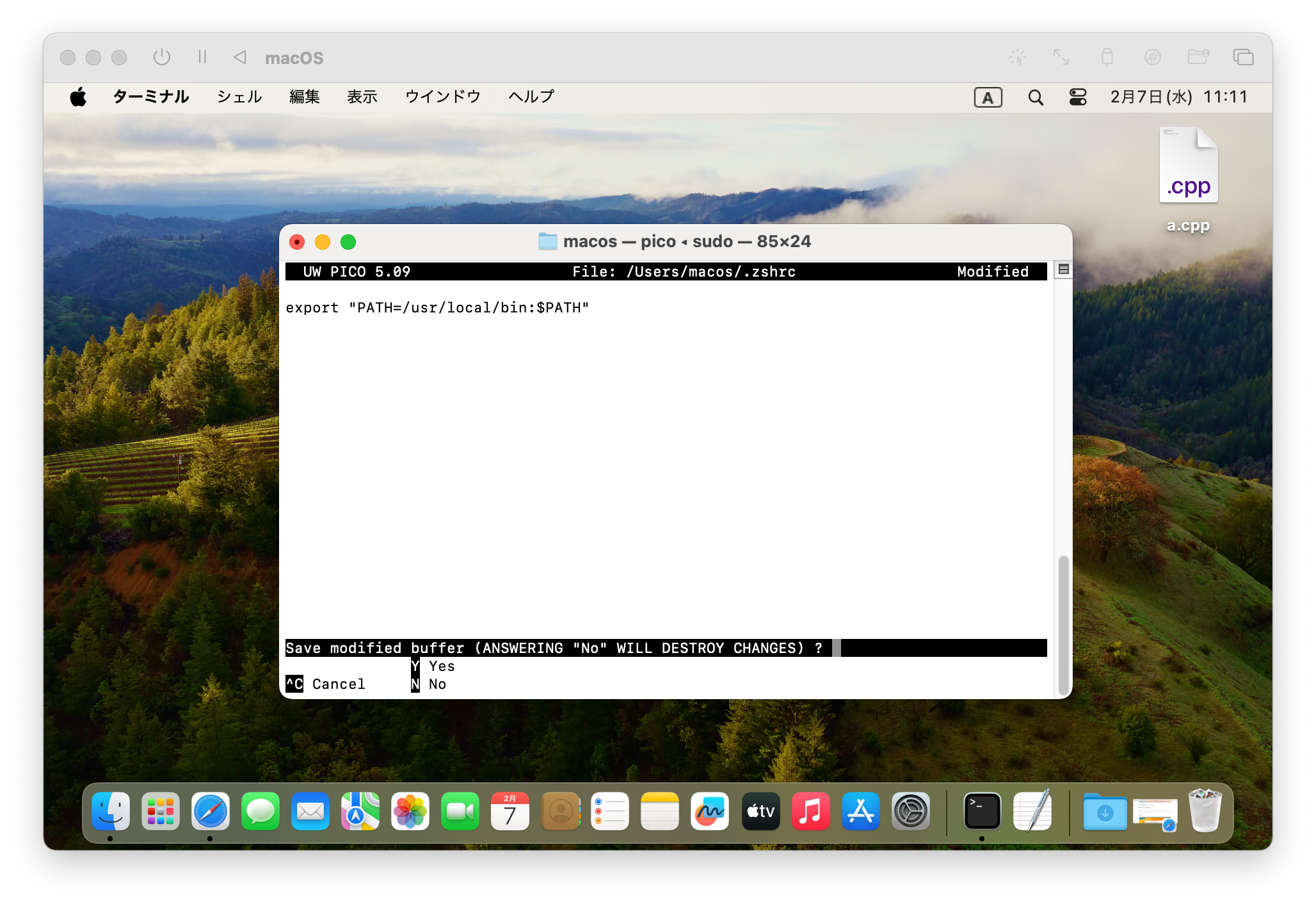The height and width of the screenshot is (904, 1316).
Task: Toggle the input source A indicator
Action: (x=988, y=97)
